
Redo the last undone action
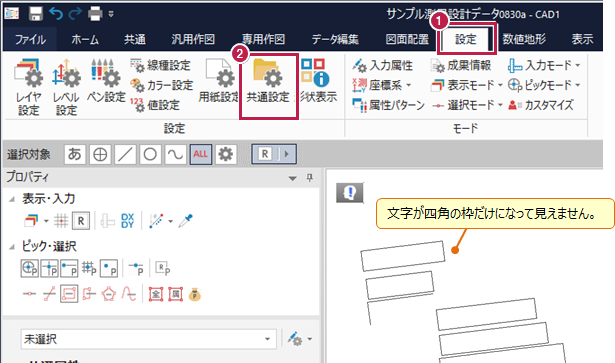coord(75,14)
